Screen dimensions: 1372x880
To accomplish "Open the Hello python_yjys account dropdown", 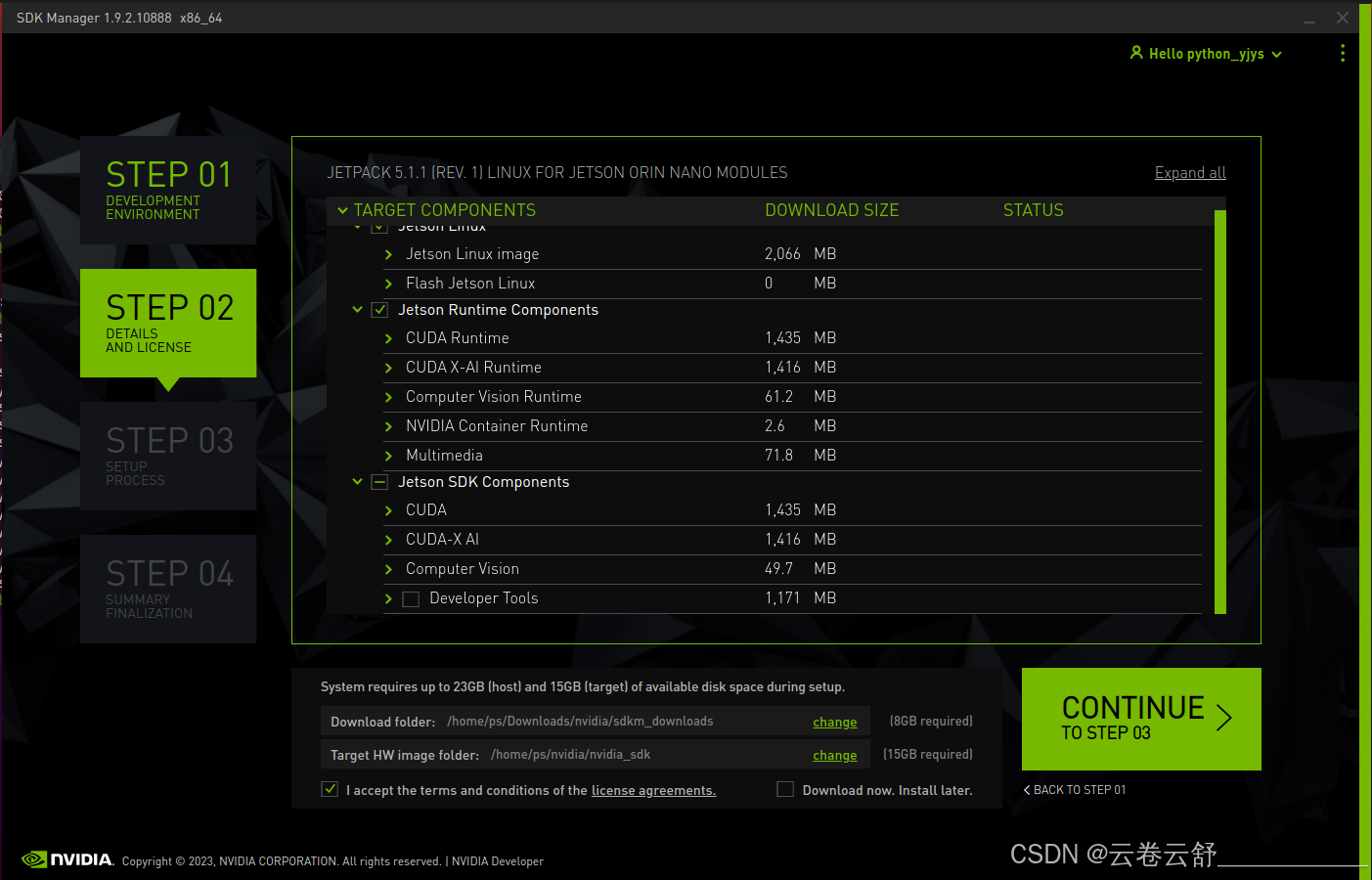I will (1206, 54).
